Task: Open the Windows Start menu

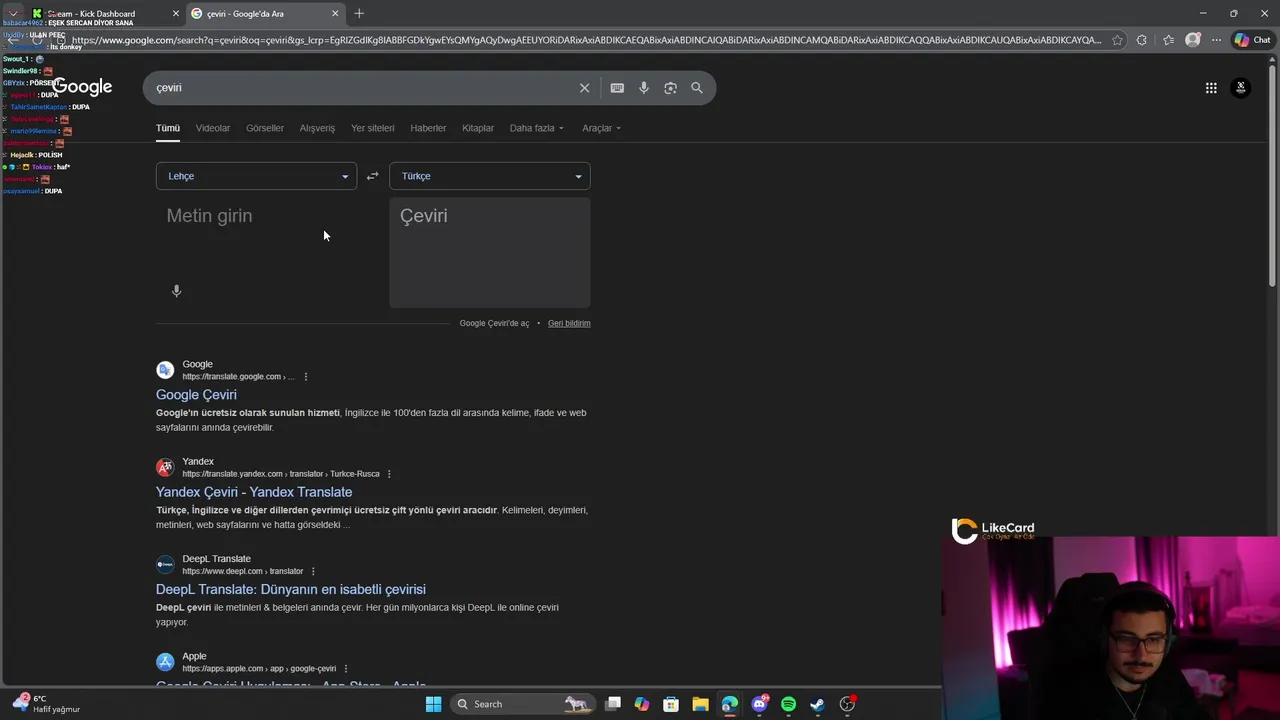Action: [433, 704]
